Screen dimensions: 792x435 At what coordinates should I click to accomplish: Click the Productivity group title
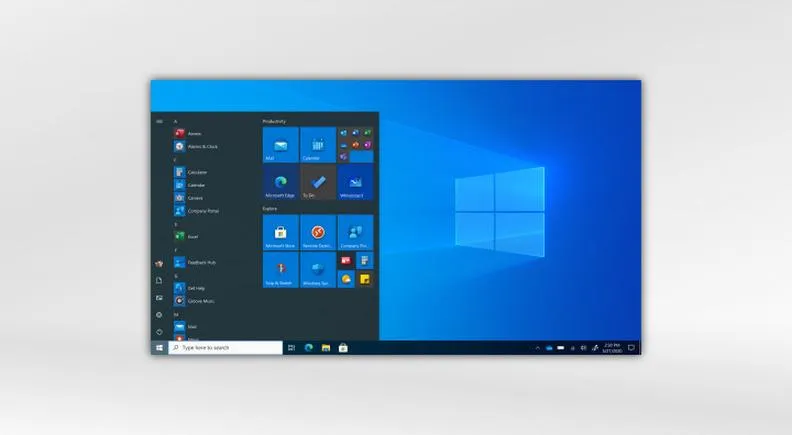point(274,121)
